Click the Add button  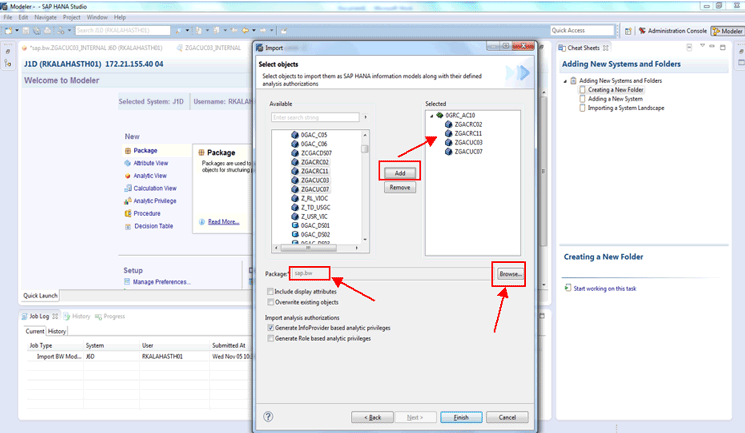(x=399, y=172)
